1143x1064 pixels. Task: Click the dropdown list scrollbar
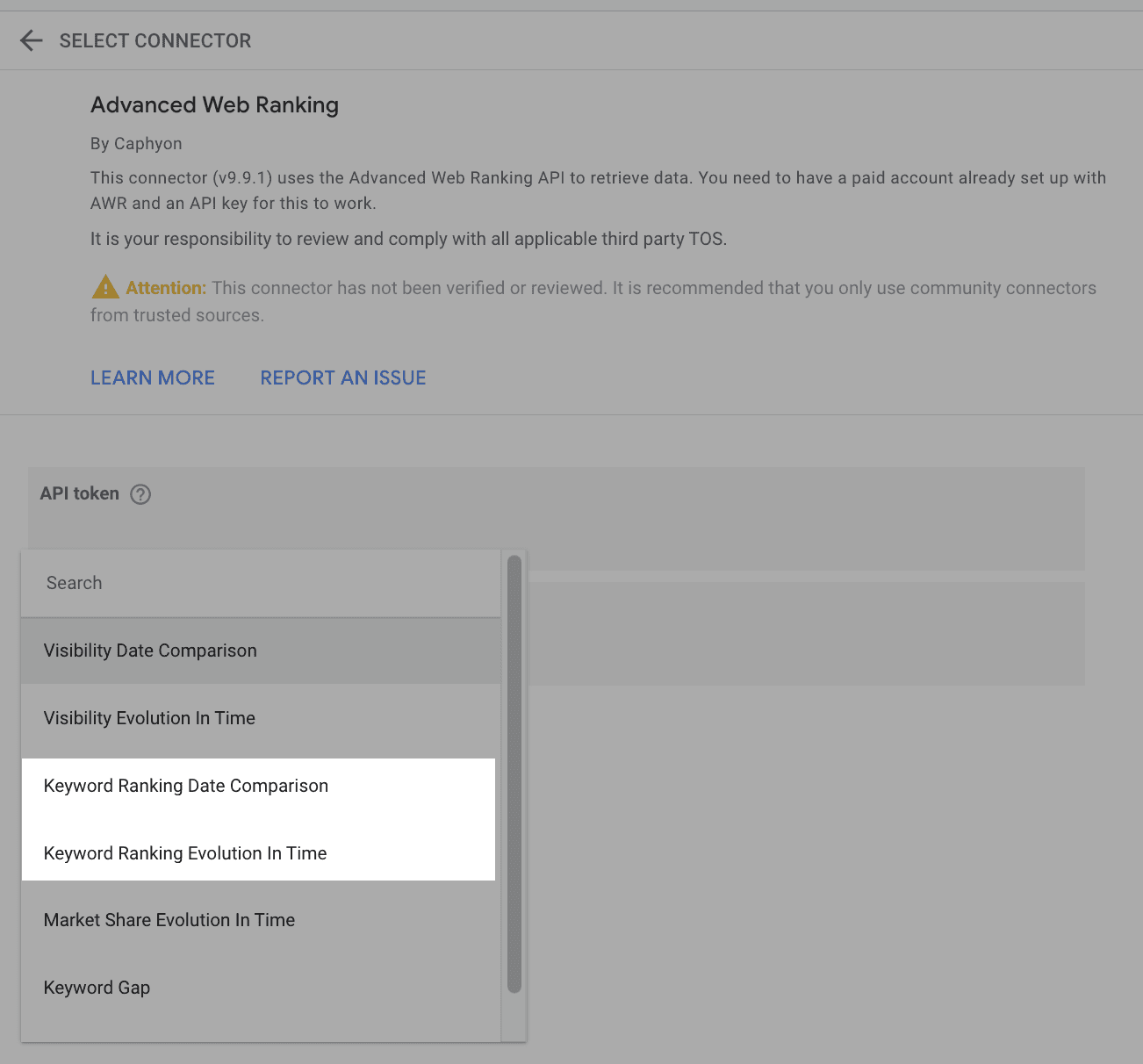514,773
